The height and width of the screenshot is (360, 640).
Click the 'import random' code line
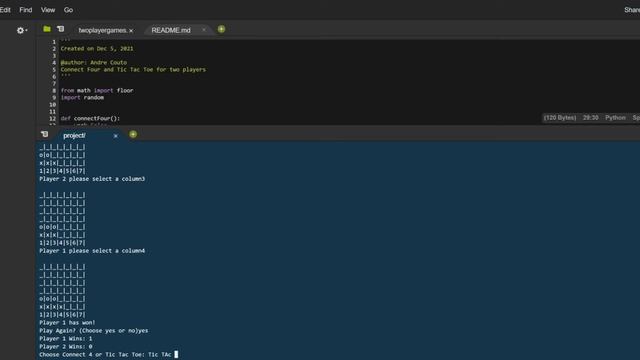(82, 98)
